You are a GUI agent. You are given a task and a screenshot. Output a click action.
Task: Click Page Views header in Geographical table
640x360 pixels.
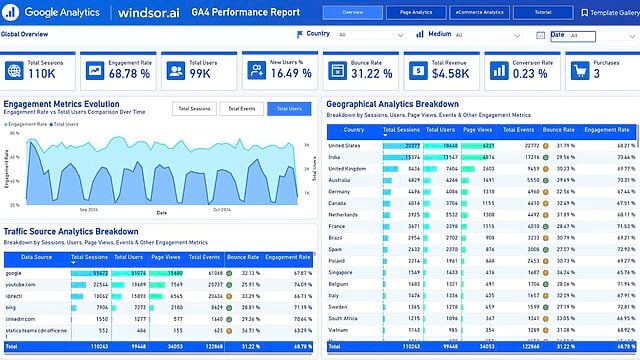point(478,130)
